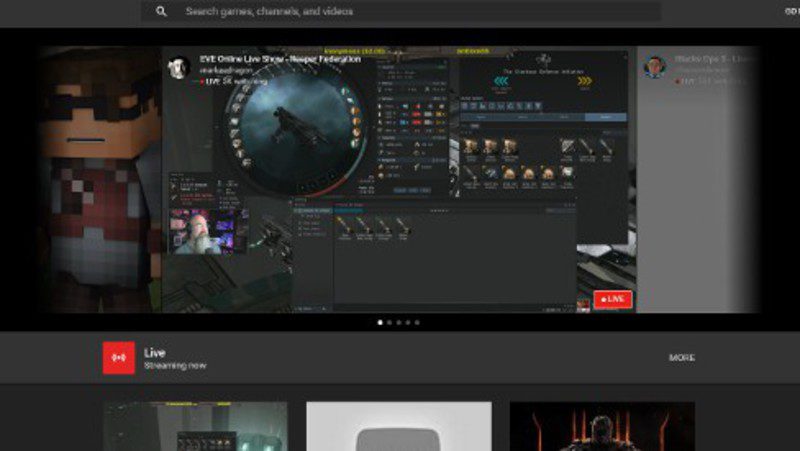Viewport: 800px width, 451px height.
Task: Click the Black Ops streamer avatar on the next slide
Action: [655, 67]
